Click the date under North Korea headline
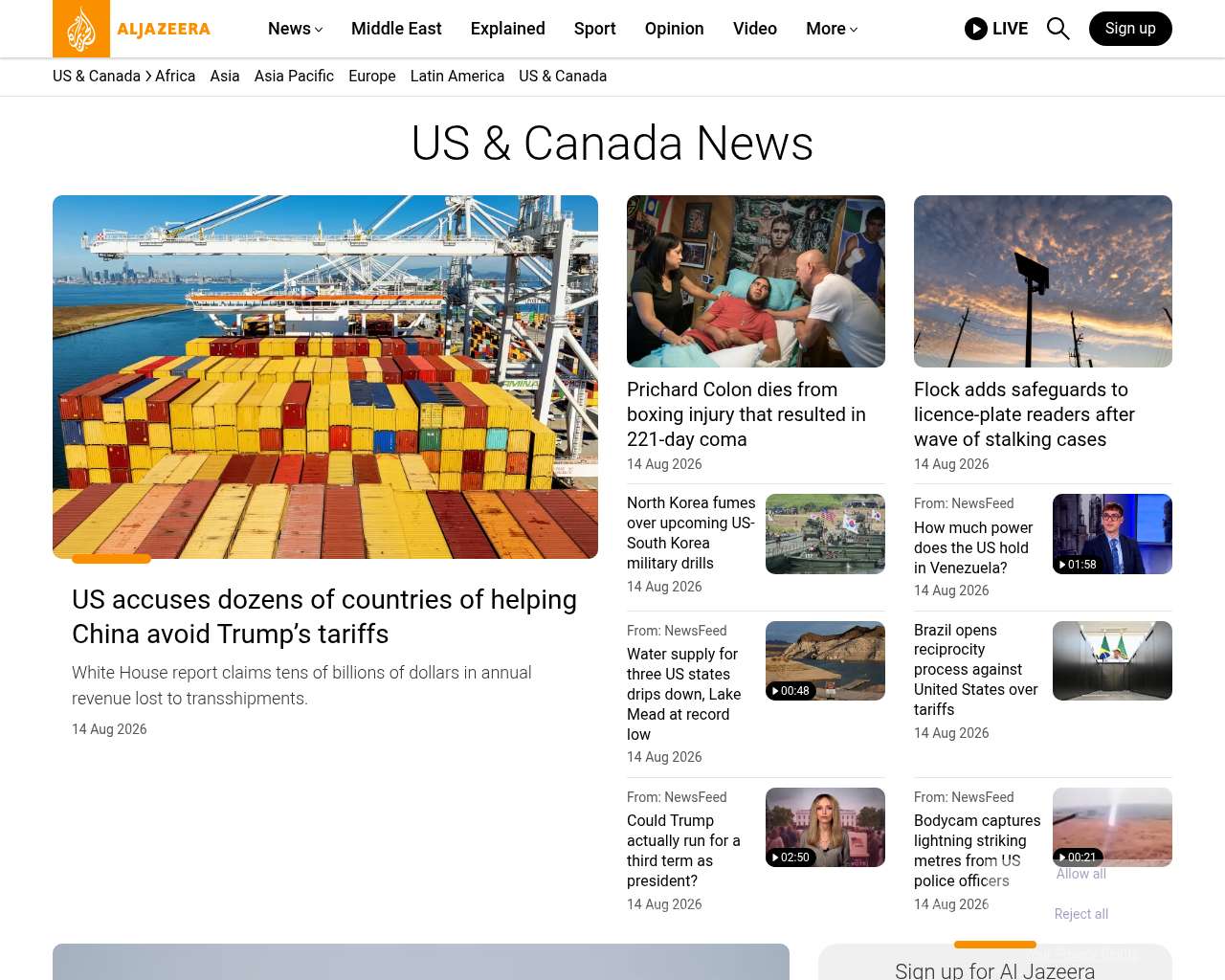The width and height of the screenshot is (1225, 980). pos(664,587)
